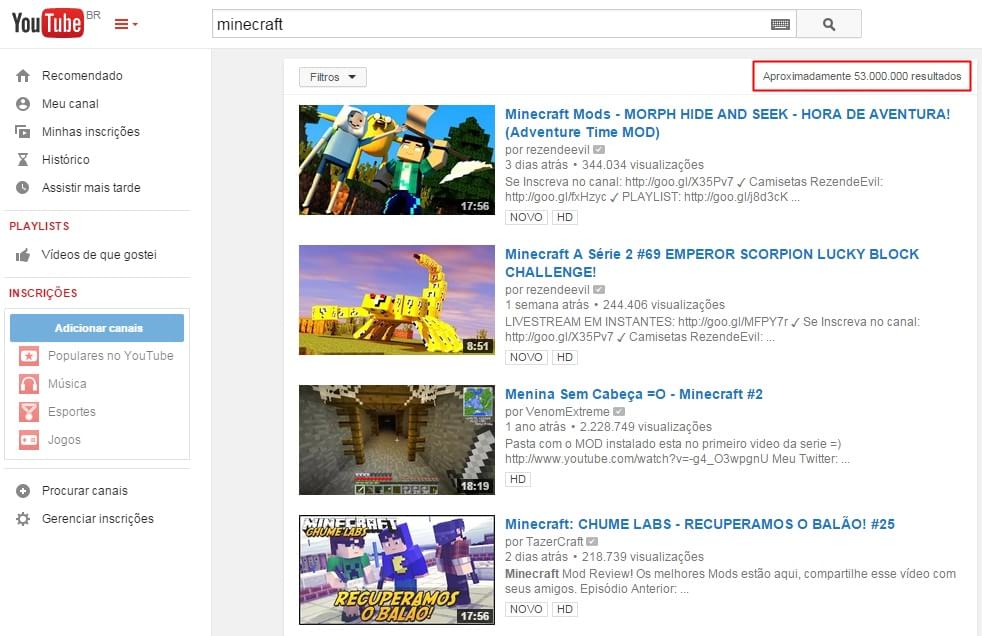The width and height of the screenshot is (982, 636).
Task: Open Vídeos de que gostei
Action: [99, 255]
